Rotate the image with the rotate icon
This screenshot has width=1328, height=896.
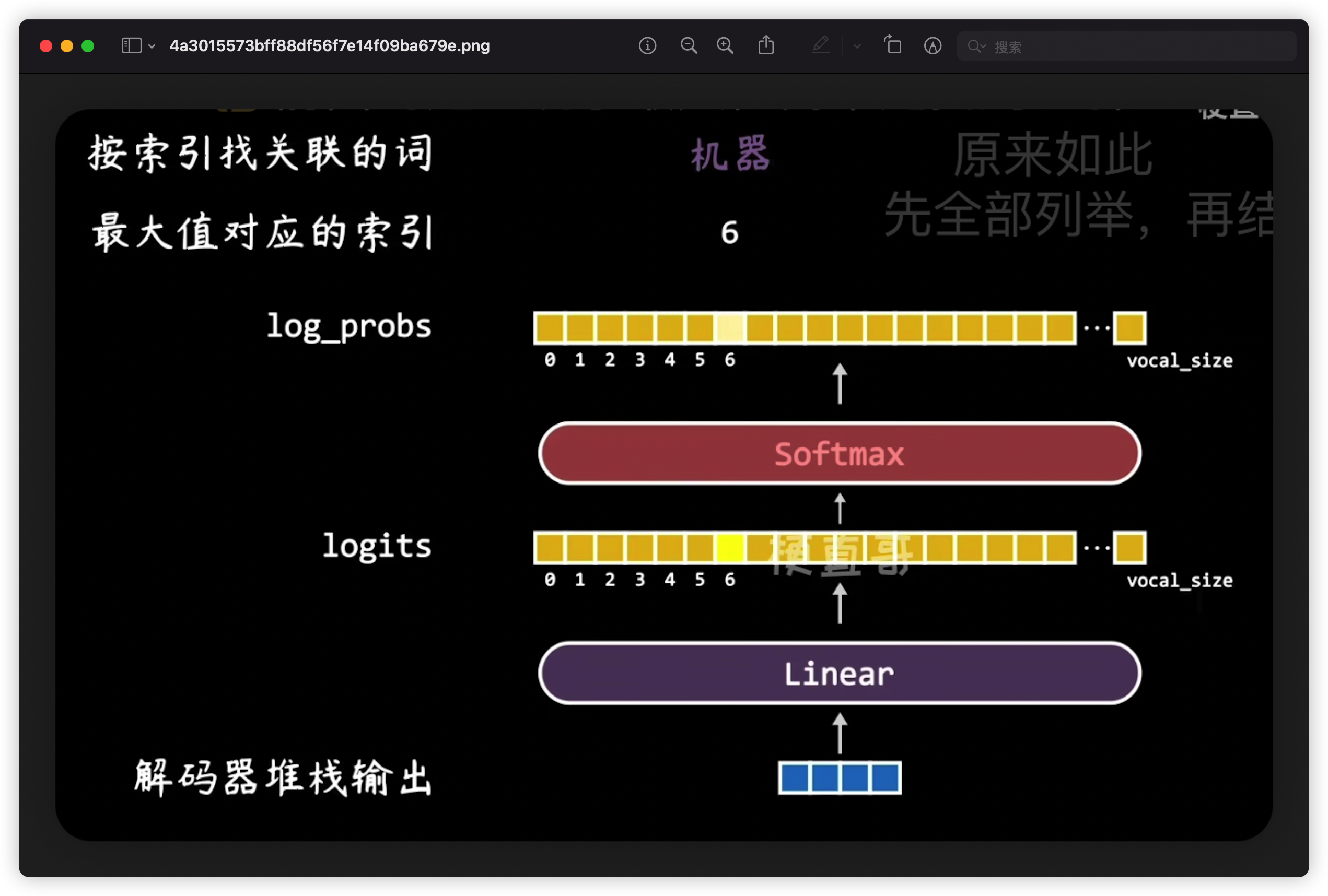point(893,45)
